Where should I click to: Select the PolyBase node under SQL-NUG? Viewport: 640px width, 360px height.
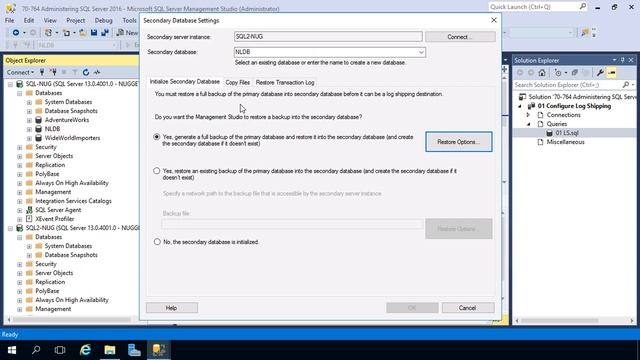(47, 174)
